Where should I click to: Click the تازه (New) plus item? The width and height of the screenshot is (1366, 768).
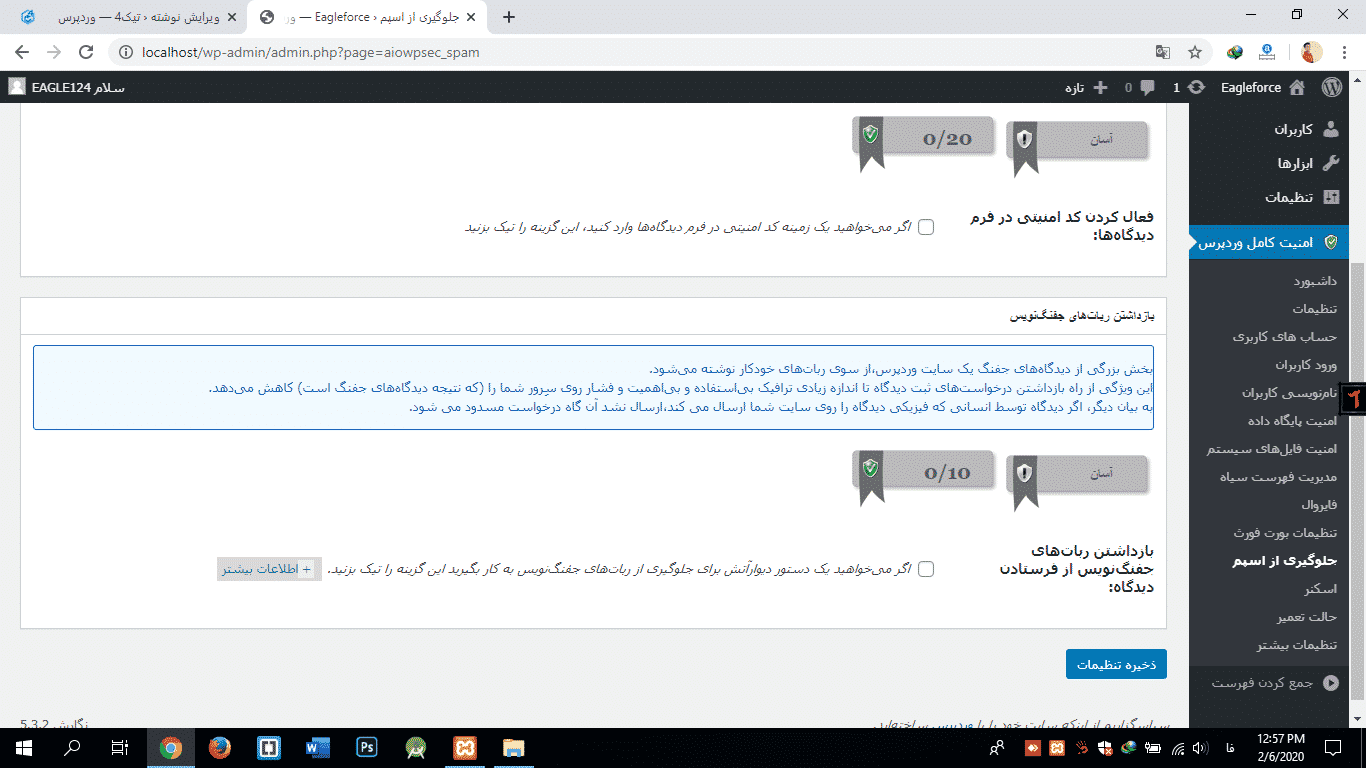pyautogui.click(x=1086, y=87)
